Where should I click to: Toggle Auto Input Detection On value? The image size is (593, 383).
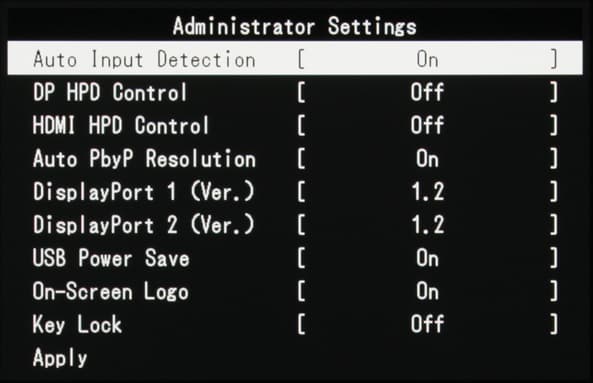click(427, 59)
